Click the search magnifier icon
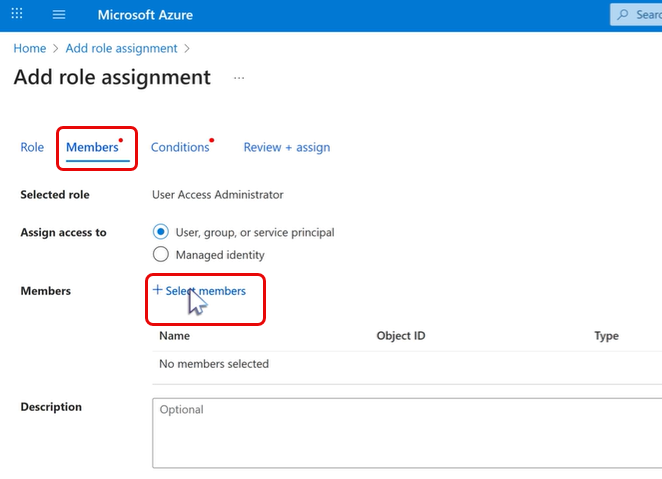 point(622,15)
